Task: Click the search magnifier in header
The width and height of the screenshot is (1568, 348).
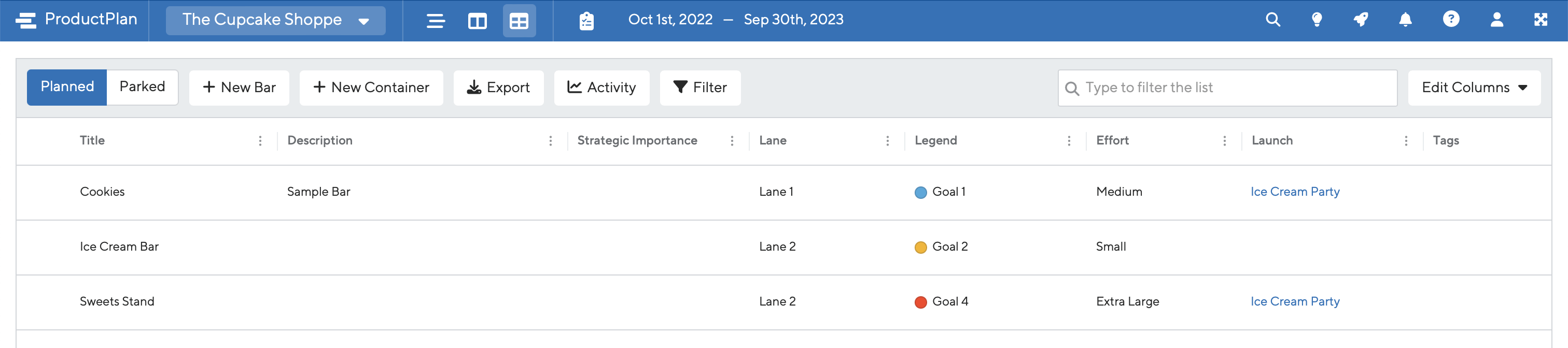Action: (x=1273, y=20)
